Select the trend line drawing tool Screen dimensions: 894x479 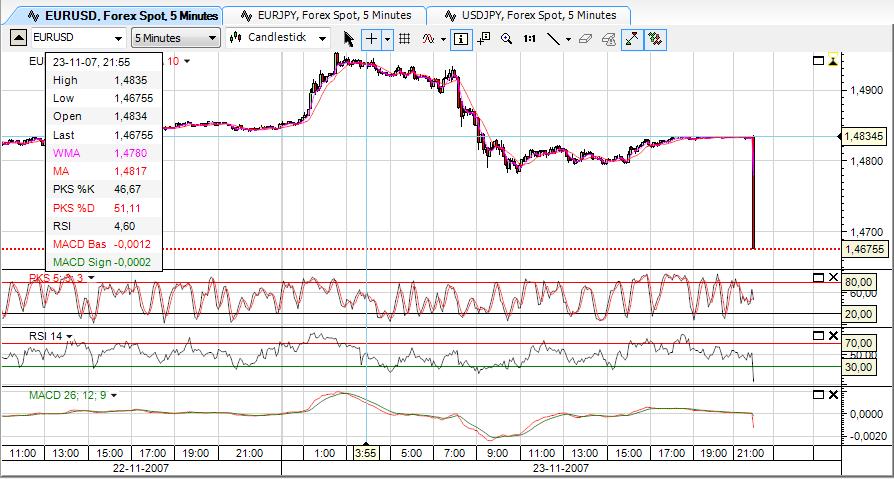pyautogui.click(x=553, y=38)
